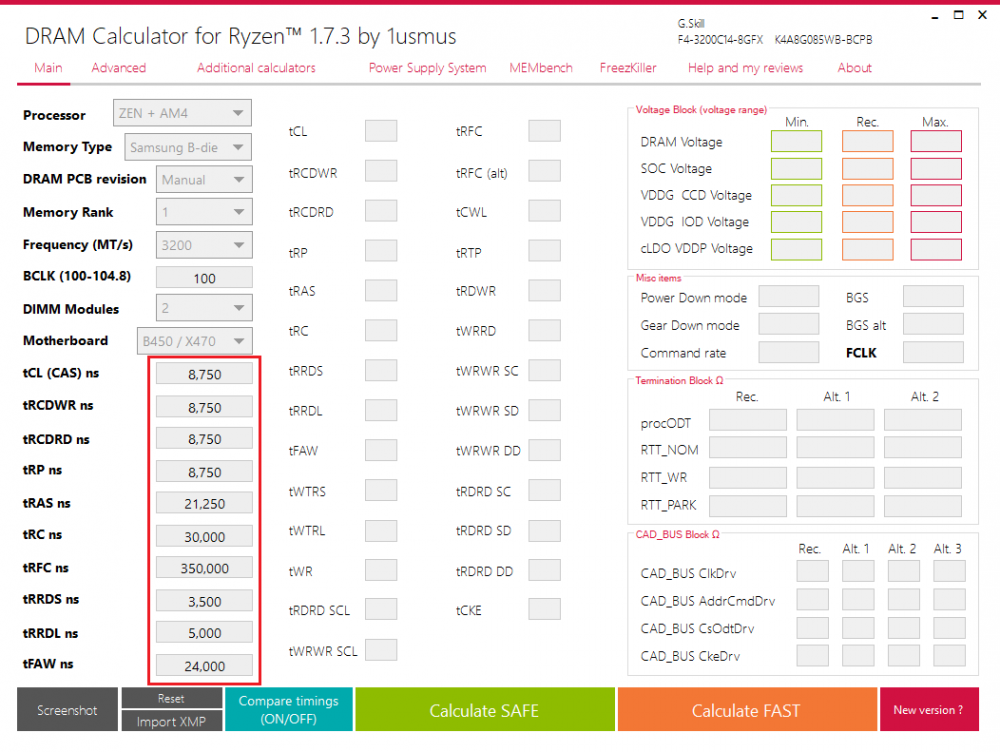Edit the BCLK (100-104.8) input field
The height and width of the screenshot is (752, 1000).
pos(204,277)
